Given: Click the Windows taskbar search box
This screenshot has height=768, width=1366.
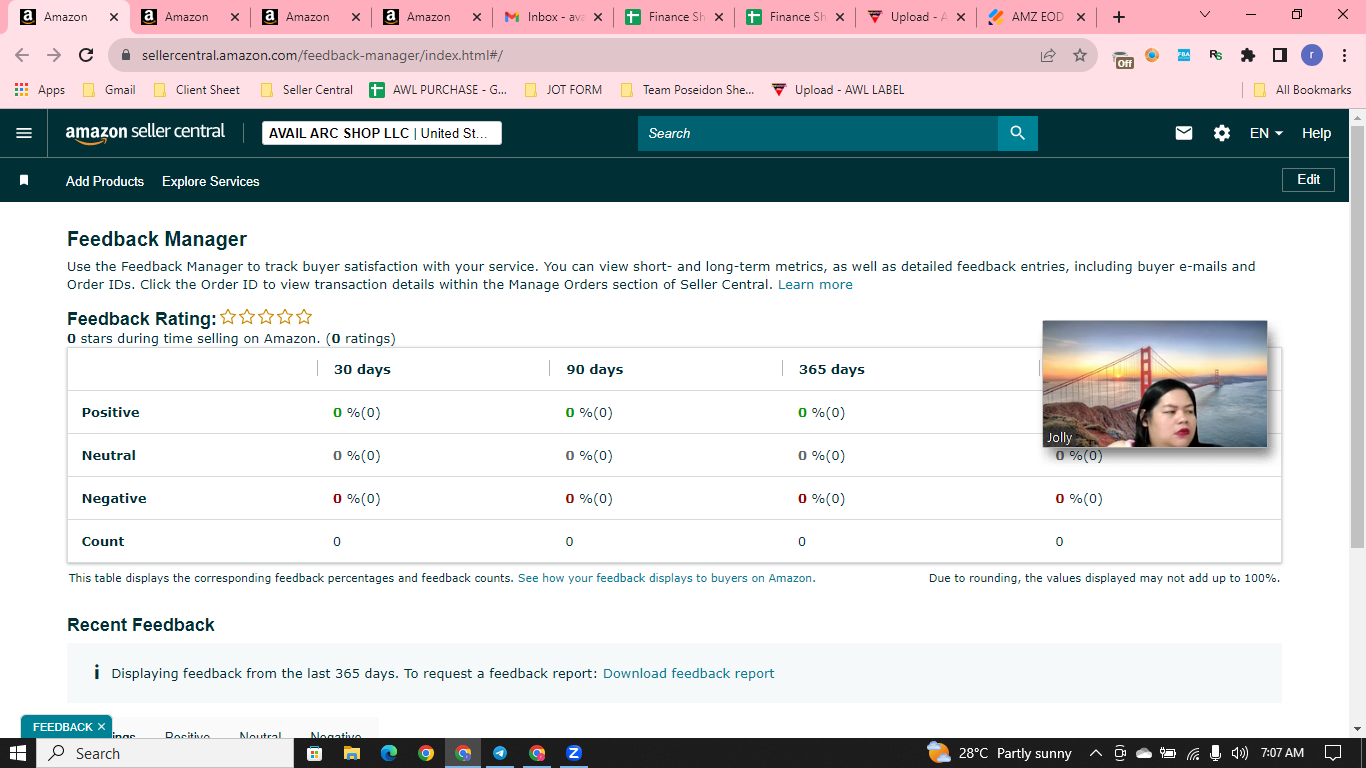Looking at the screenshot, I should [165, 753].
